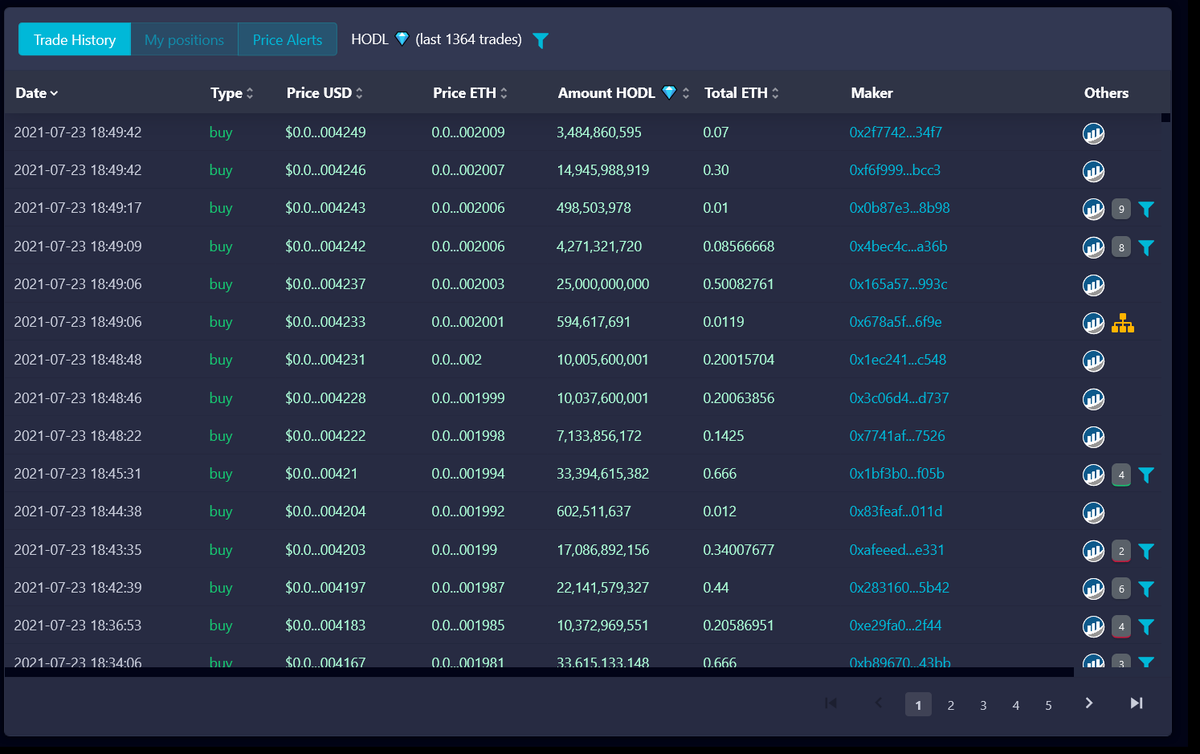The image size is (1200, 754).
Task: Select price ETH 0.0...002 cell
Action: coord(457,359)
